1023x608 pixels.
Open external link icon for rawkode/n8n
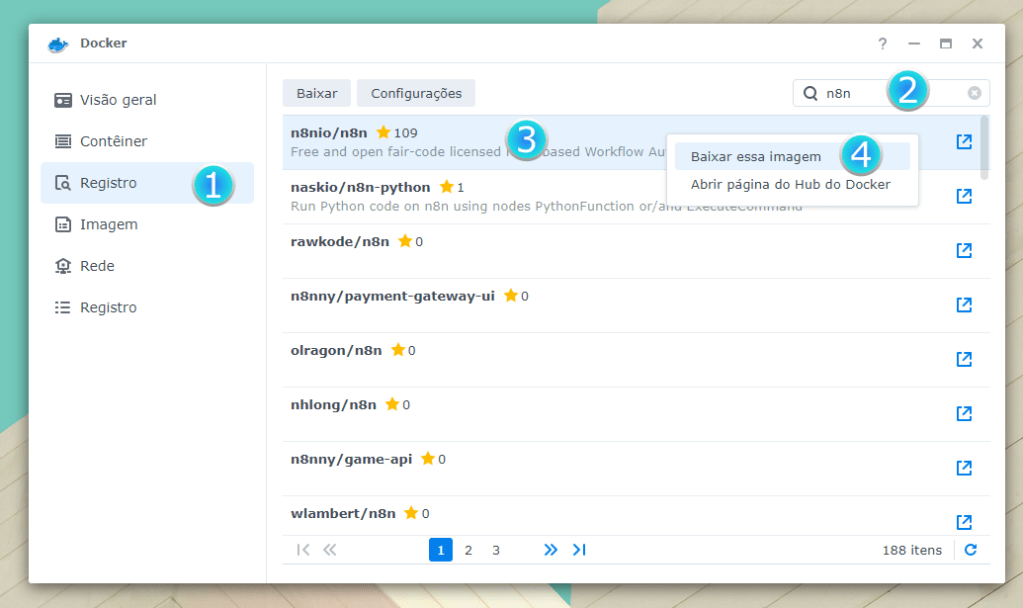pos(964,250)
